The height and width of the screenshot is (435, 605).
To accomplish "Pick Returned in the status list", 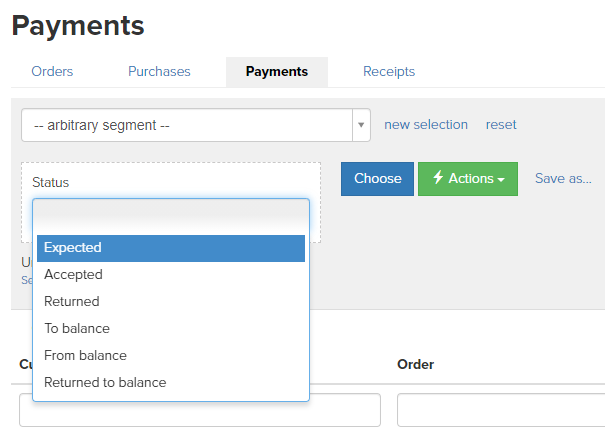I will [x=171, y=302].
